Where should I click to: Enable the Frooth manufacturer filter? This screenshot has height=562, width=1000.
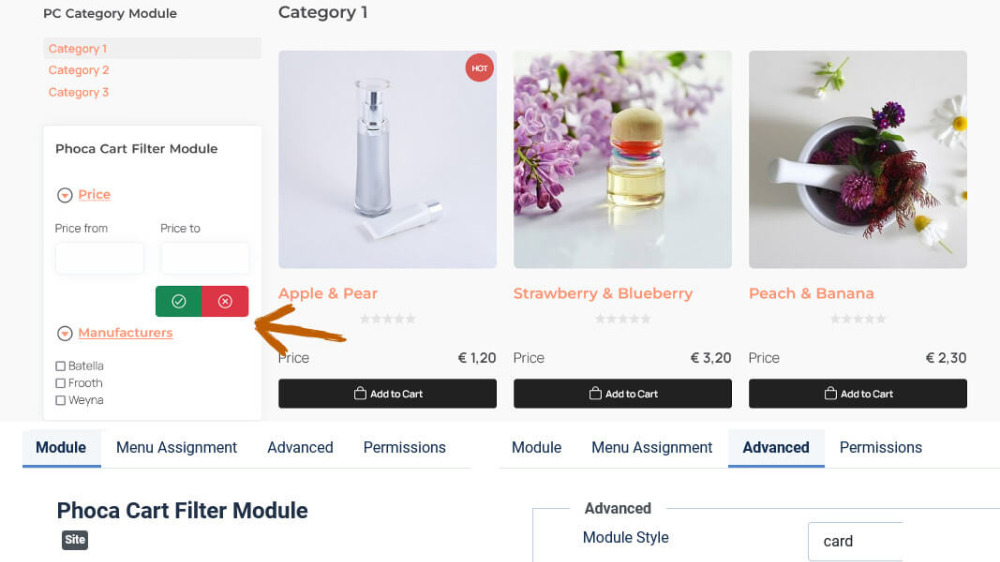(61, 383)
